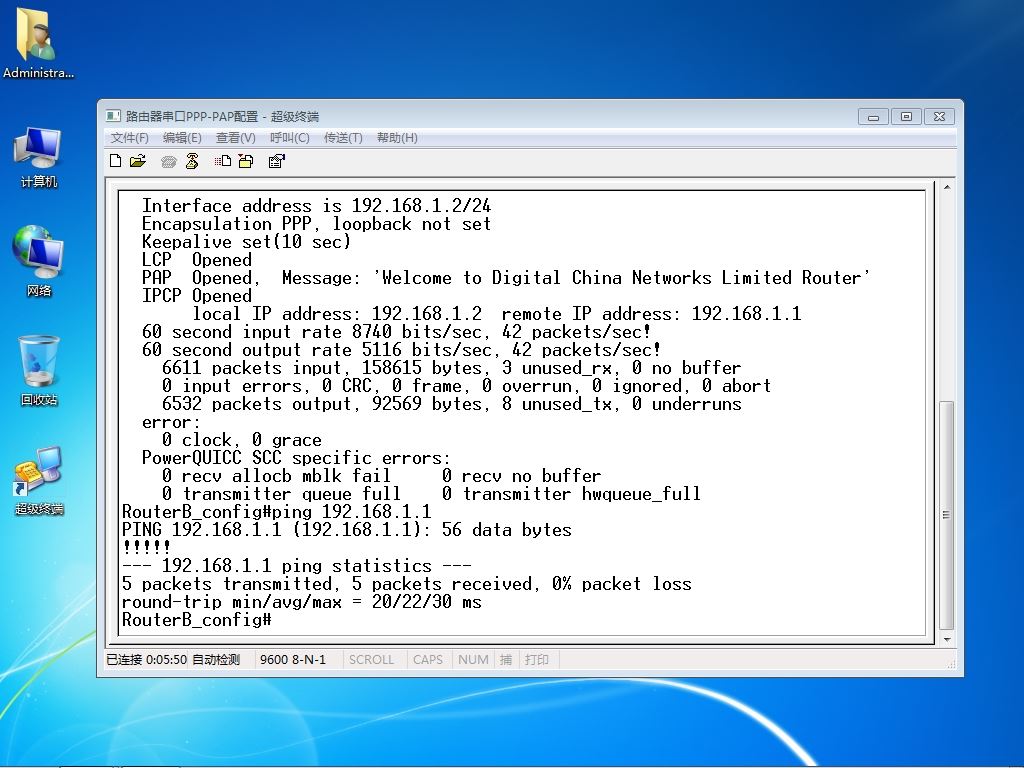Image resolution: width=1024 pixels, height=768 pixels.
Task: Open the 查看(V) menu
Action: tap(235, 138)
